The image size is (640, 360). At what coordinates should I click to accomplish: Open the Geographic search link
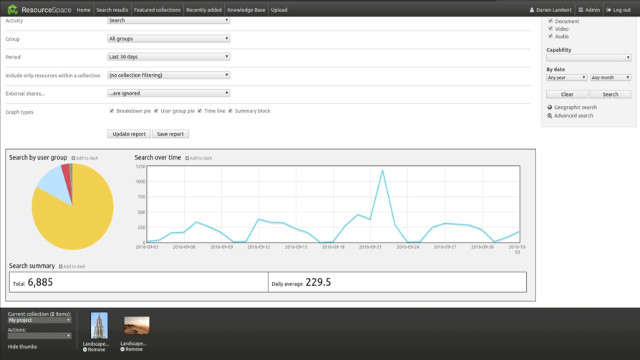pyautogui.click(x=575, y=107)
